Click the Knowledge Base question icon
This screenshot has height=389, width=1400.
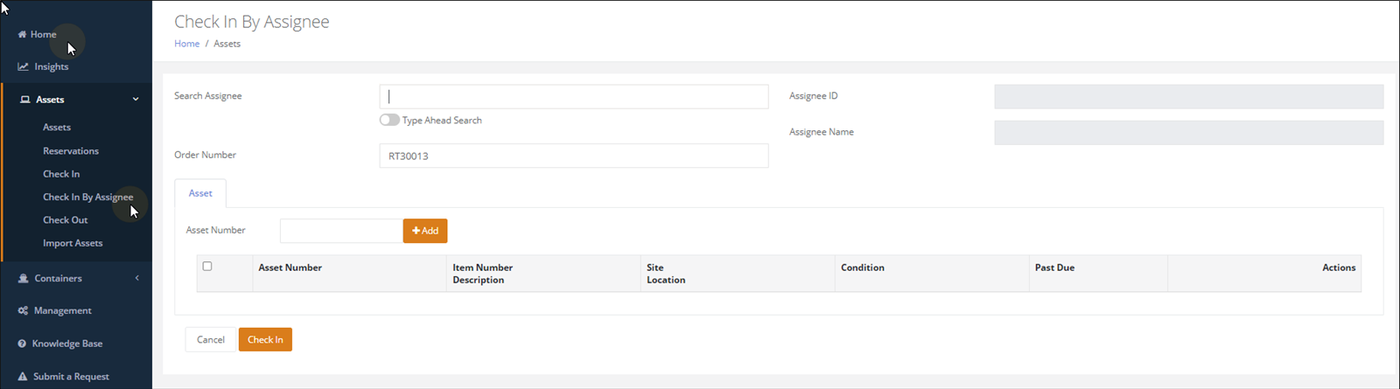pos(22,343)
